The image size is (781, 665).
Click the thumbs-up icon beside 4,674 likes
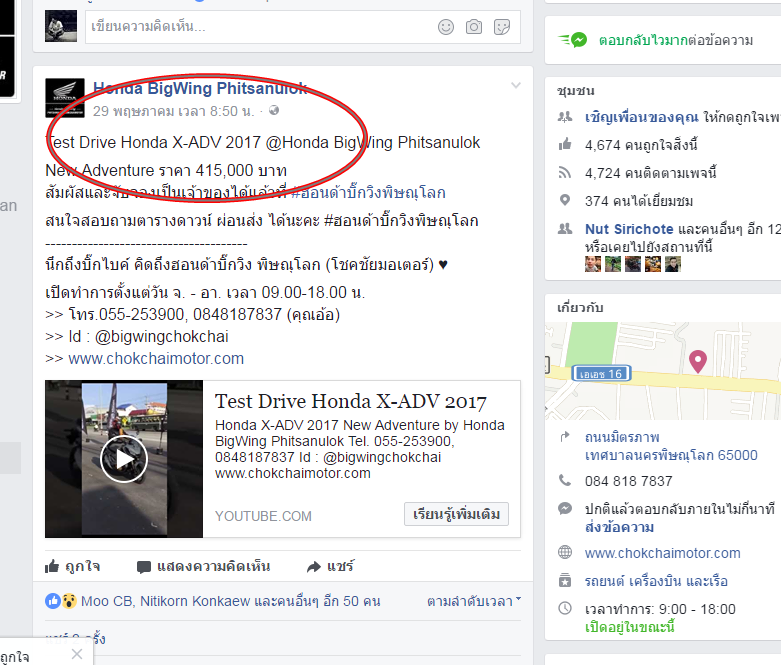(x=565, y=144)
